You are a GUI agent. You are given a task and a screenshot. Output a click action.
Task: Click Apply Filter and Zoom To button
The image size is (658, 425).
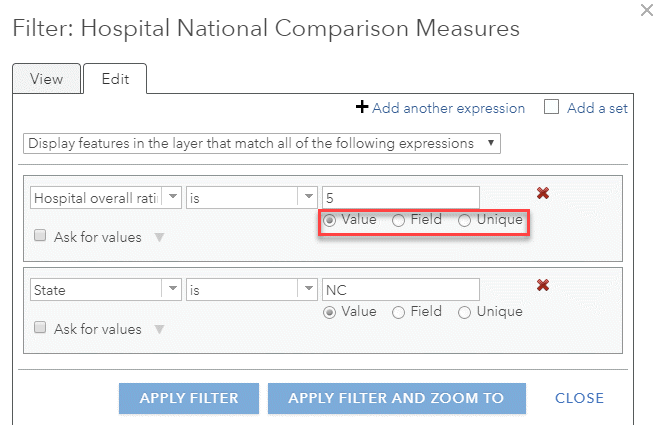(396, 398)
